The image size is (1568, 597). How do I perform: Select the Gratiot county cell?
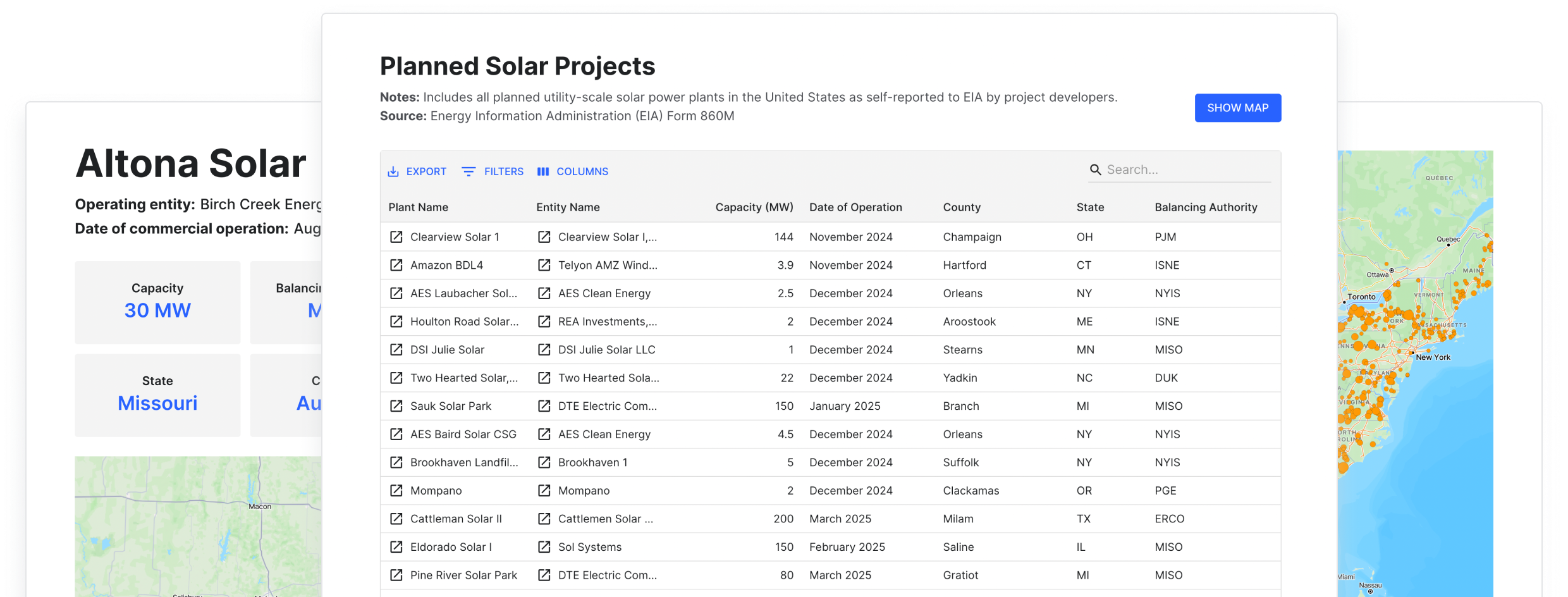click(x=960, y=575)
